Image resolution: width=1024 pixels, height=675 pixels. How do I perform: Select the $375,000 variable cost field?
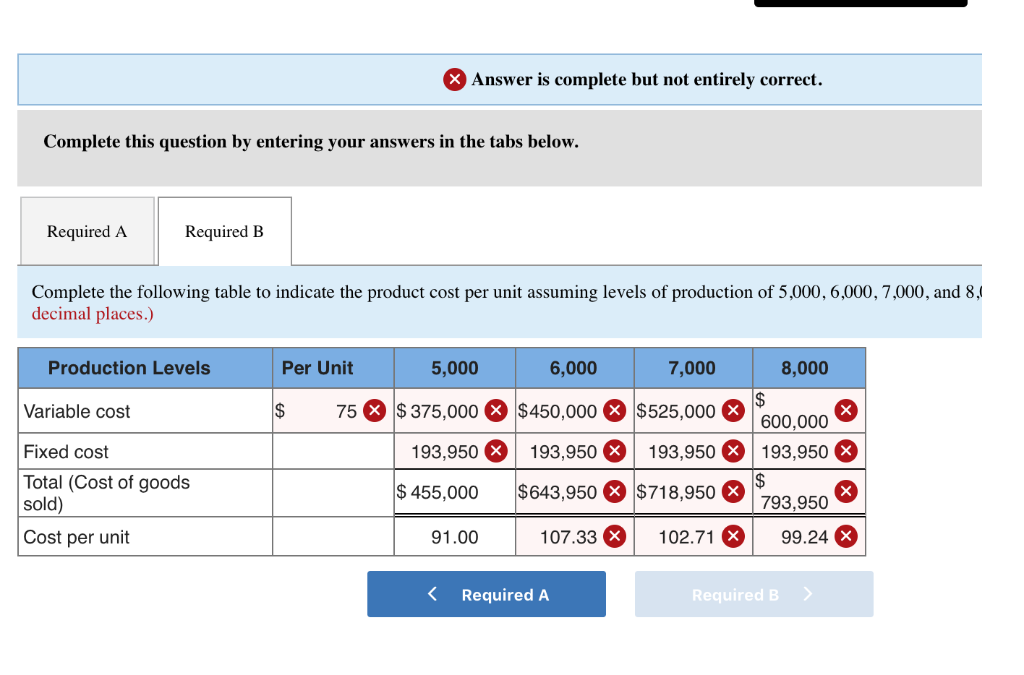coord(455,411)
